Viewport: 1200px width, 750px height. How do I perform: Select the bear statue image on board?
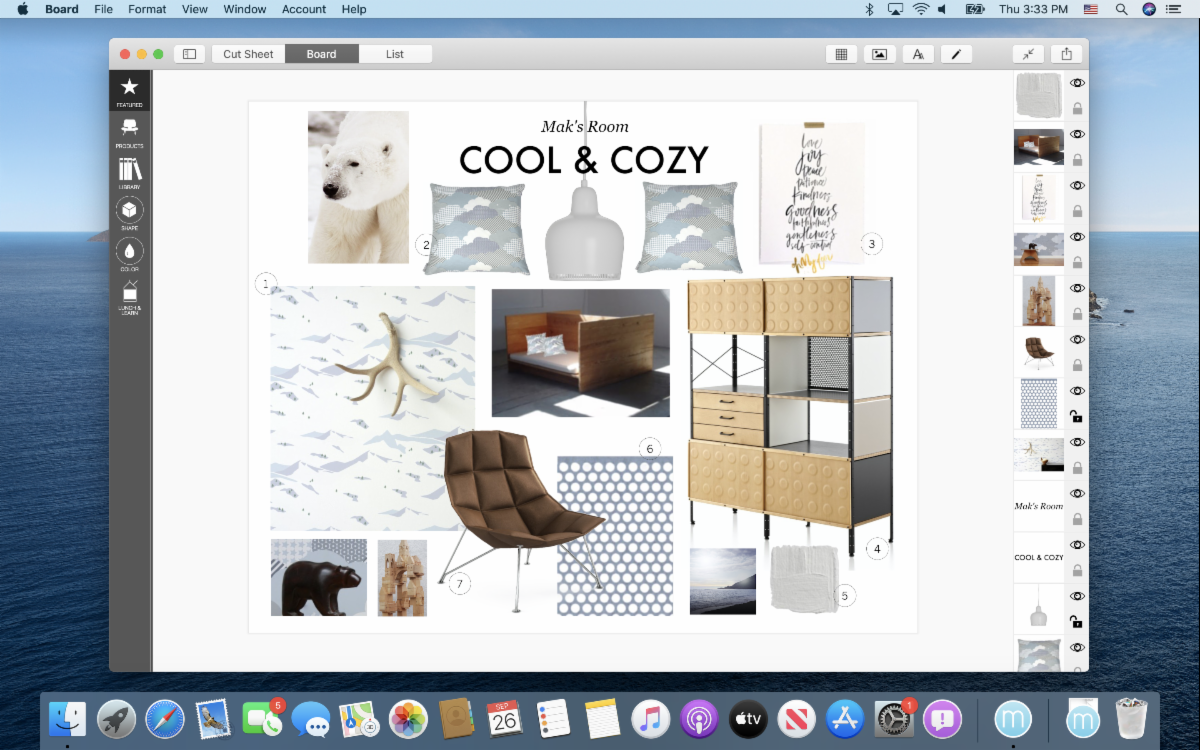click(319, 578)
